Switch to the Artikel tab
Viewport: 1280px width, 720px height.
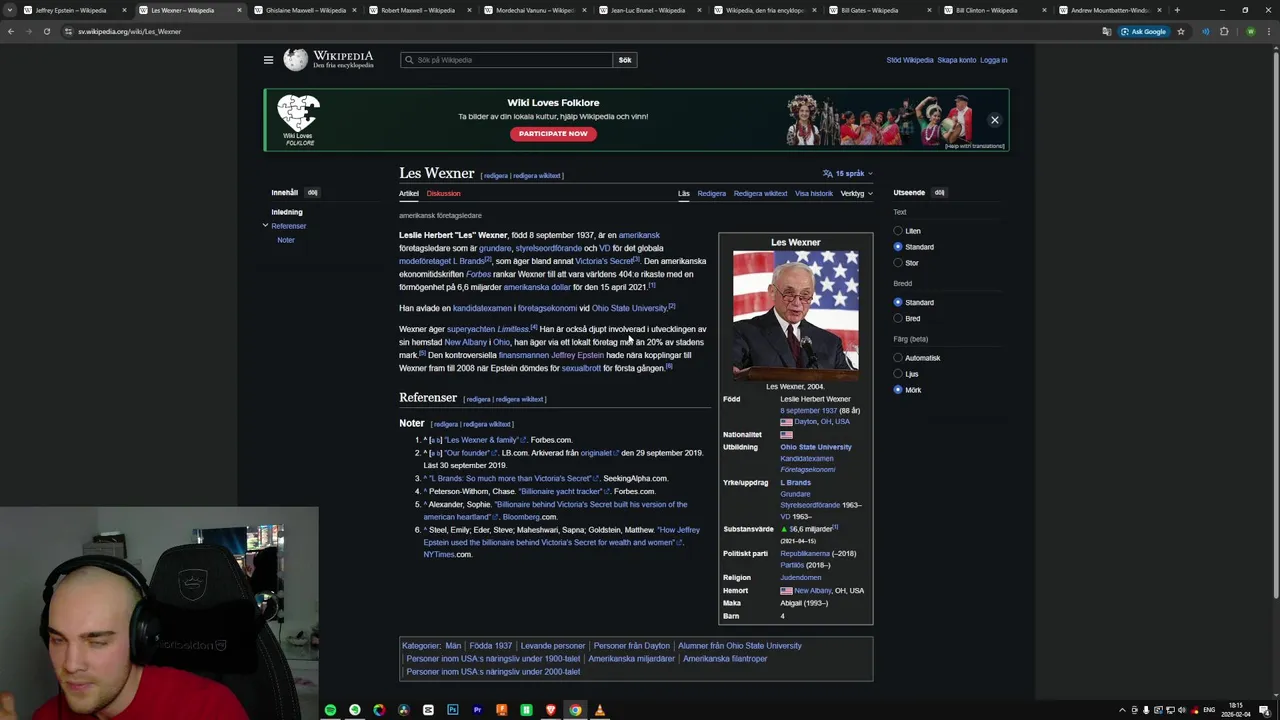coord(409,193)
